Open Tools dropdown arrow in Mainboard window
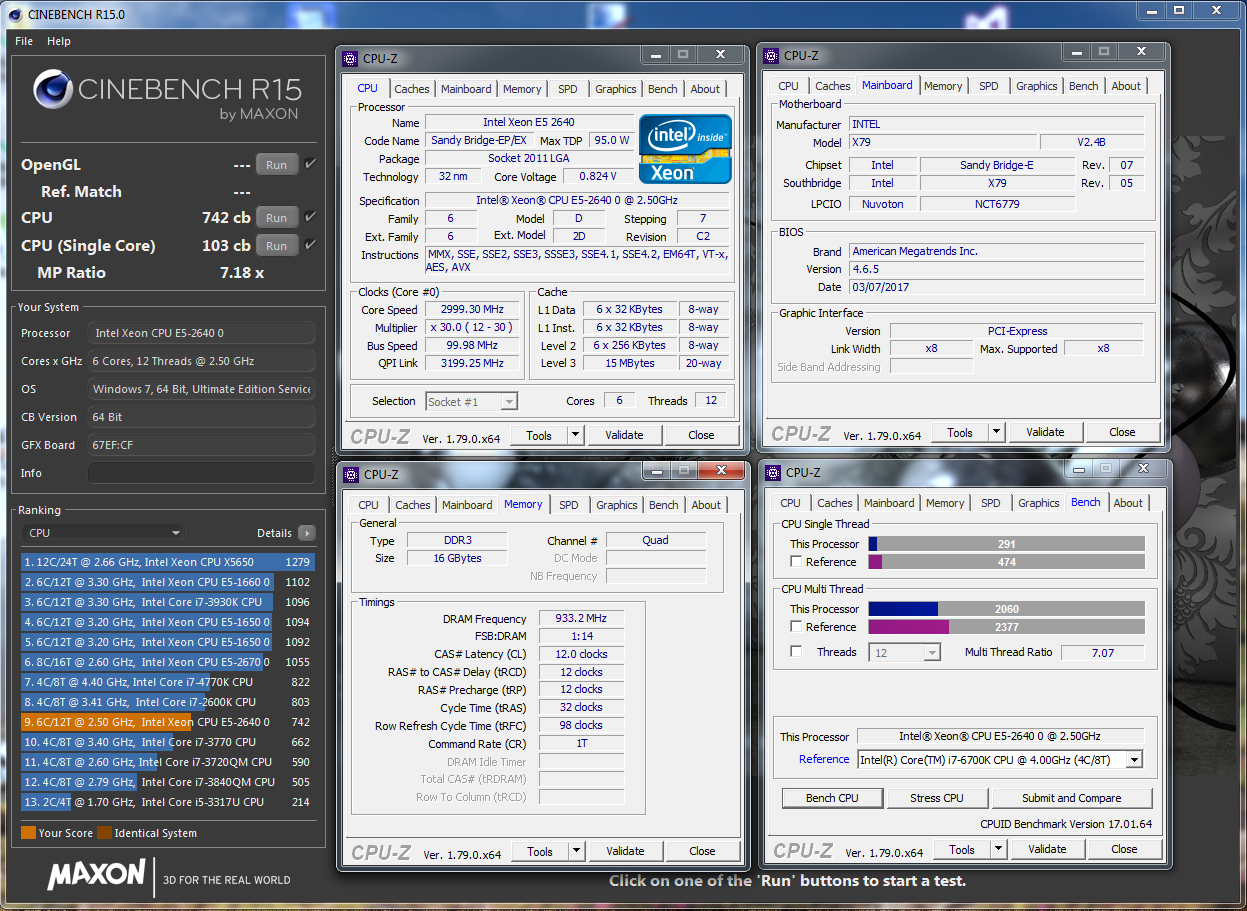This screenshot has height=911, width=1247. pos(996,433)
